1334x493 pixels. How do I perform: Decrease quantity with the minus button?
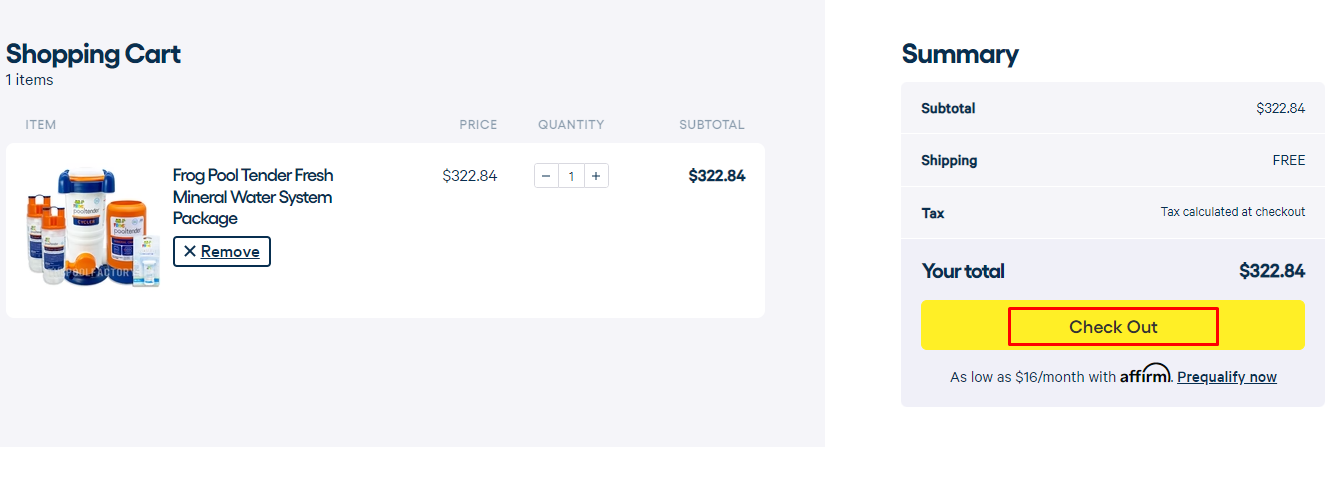(x=546, y=176)
